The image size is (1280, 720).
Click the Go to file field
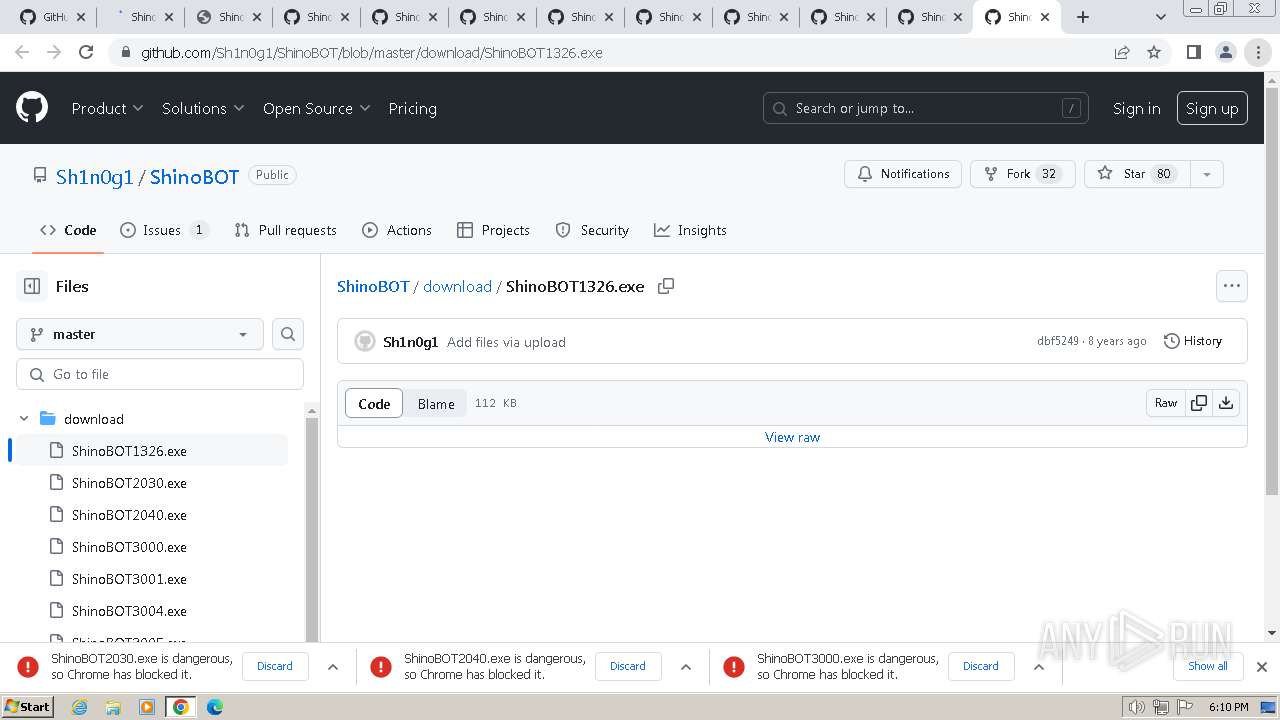160,374
